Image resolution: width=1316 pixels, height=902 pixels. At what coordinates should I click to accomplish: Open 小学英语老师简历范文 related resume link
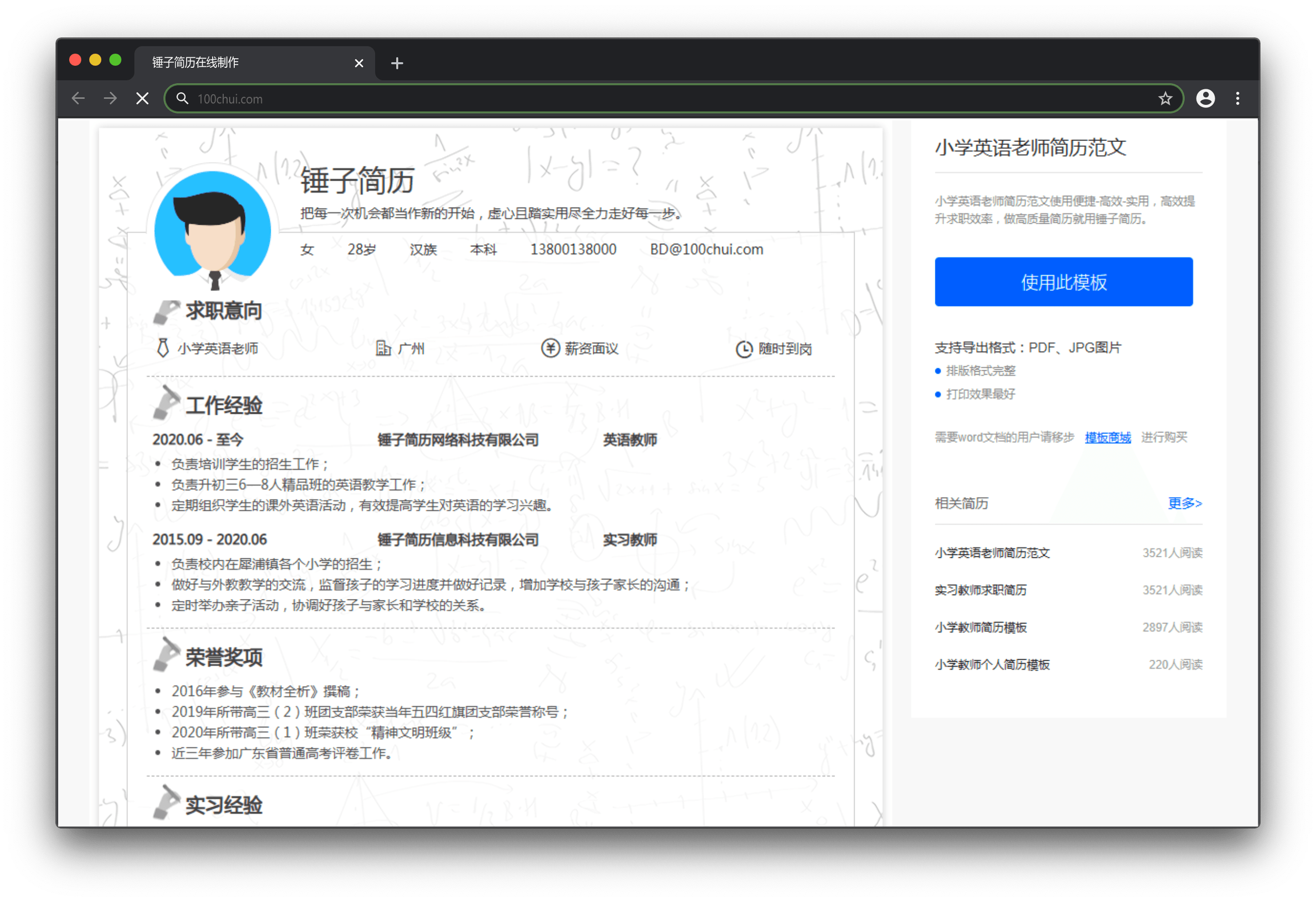pyautogui.click(x=992, y=553)
